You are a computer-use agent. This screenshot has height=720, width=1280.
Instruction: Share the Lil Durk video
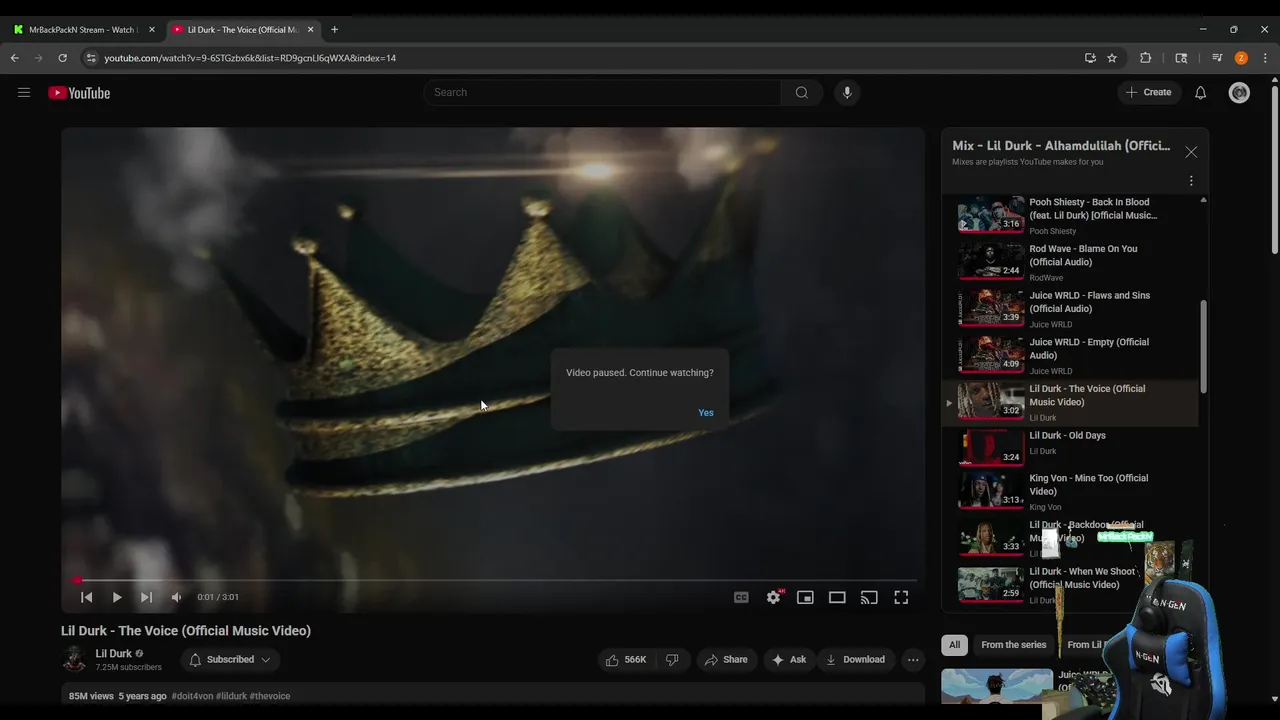pos(726,660)
